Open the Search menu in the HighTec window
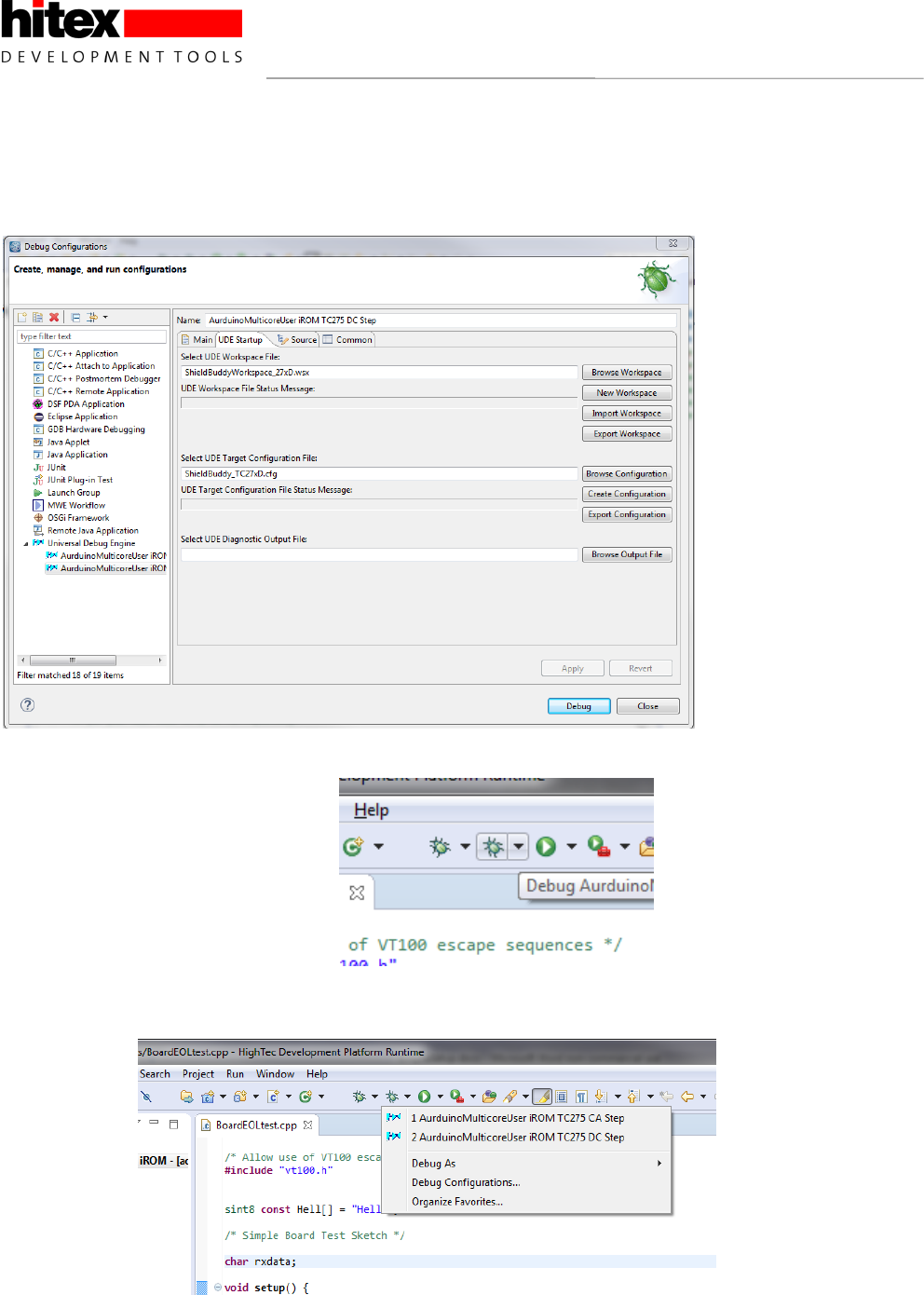The width and height of the screenshot is (924, 1295). (155, 1074)
